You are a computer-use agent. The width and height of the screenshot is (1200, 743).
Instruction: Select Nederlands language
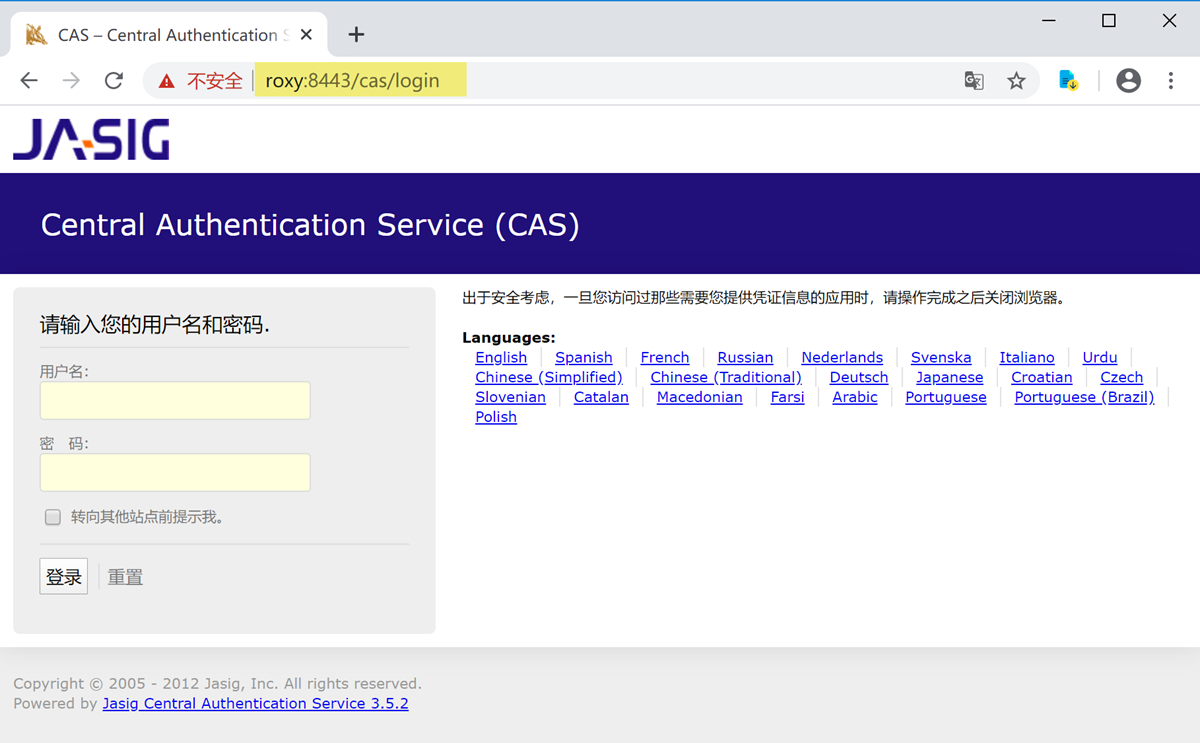coord(842,357)
